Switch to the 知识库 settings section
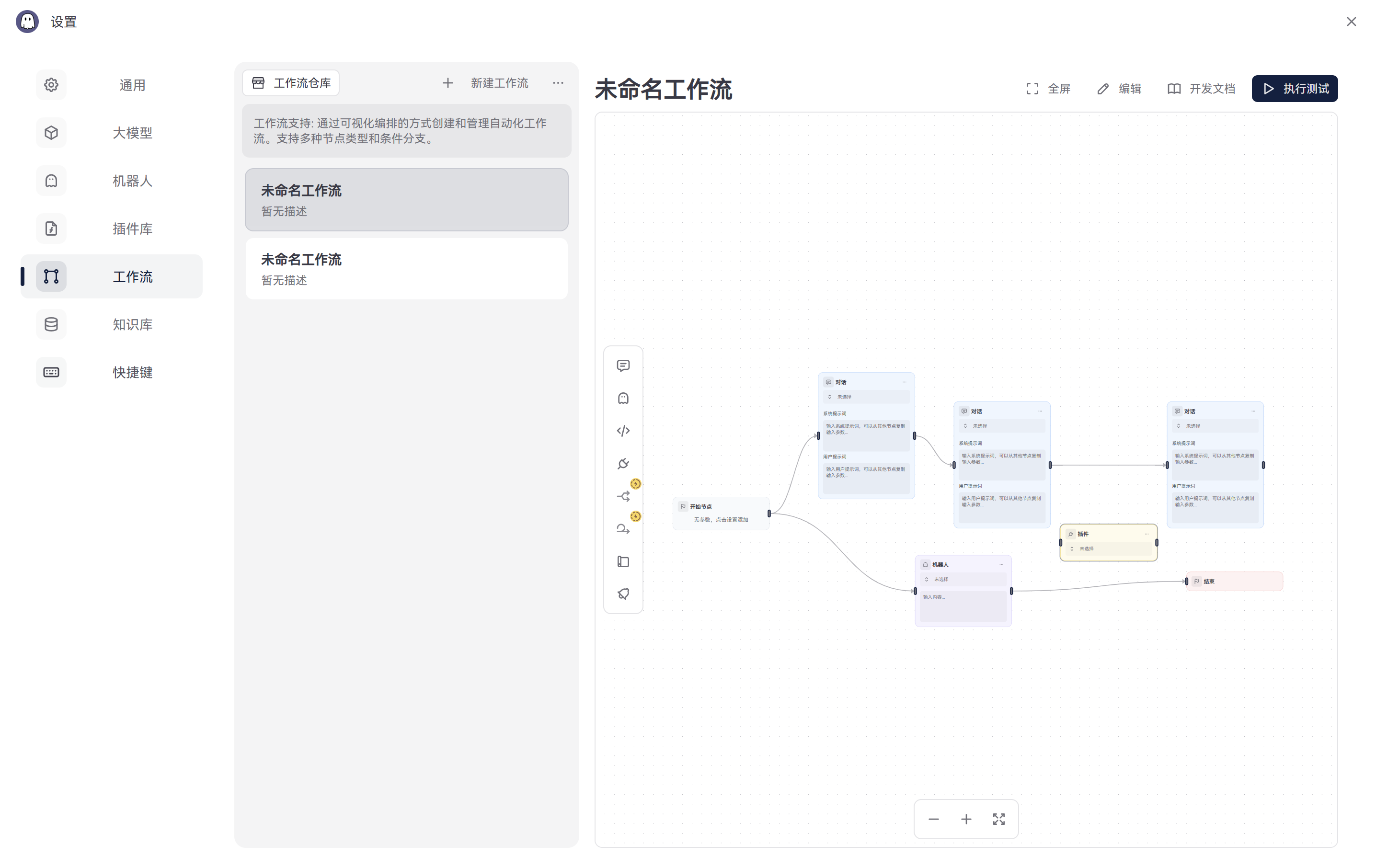The height and width of the screenshot is (868, 1376). pos(132,325)
